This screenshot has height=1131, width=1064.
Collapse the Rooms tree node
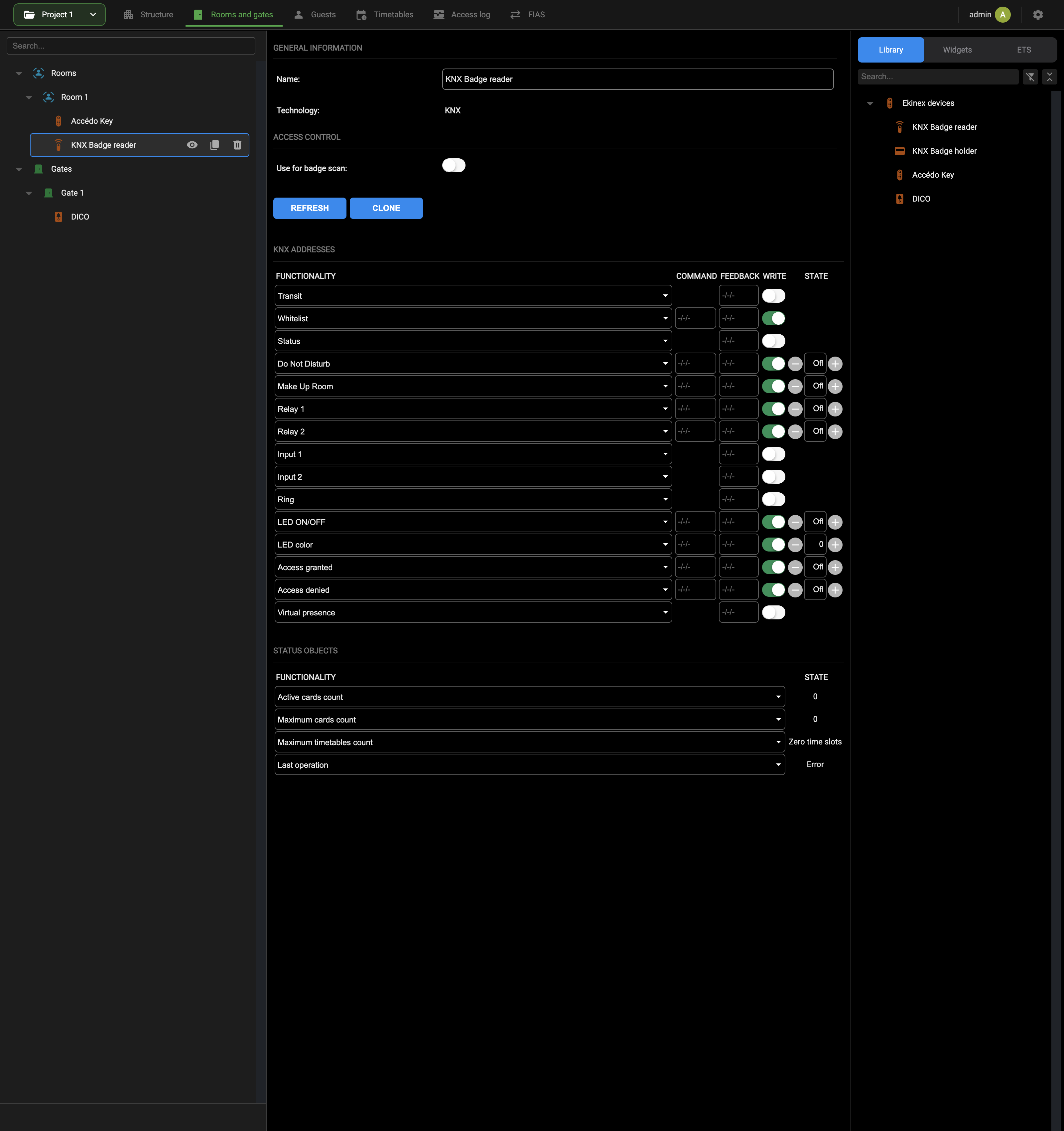[x=19, y=74]
